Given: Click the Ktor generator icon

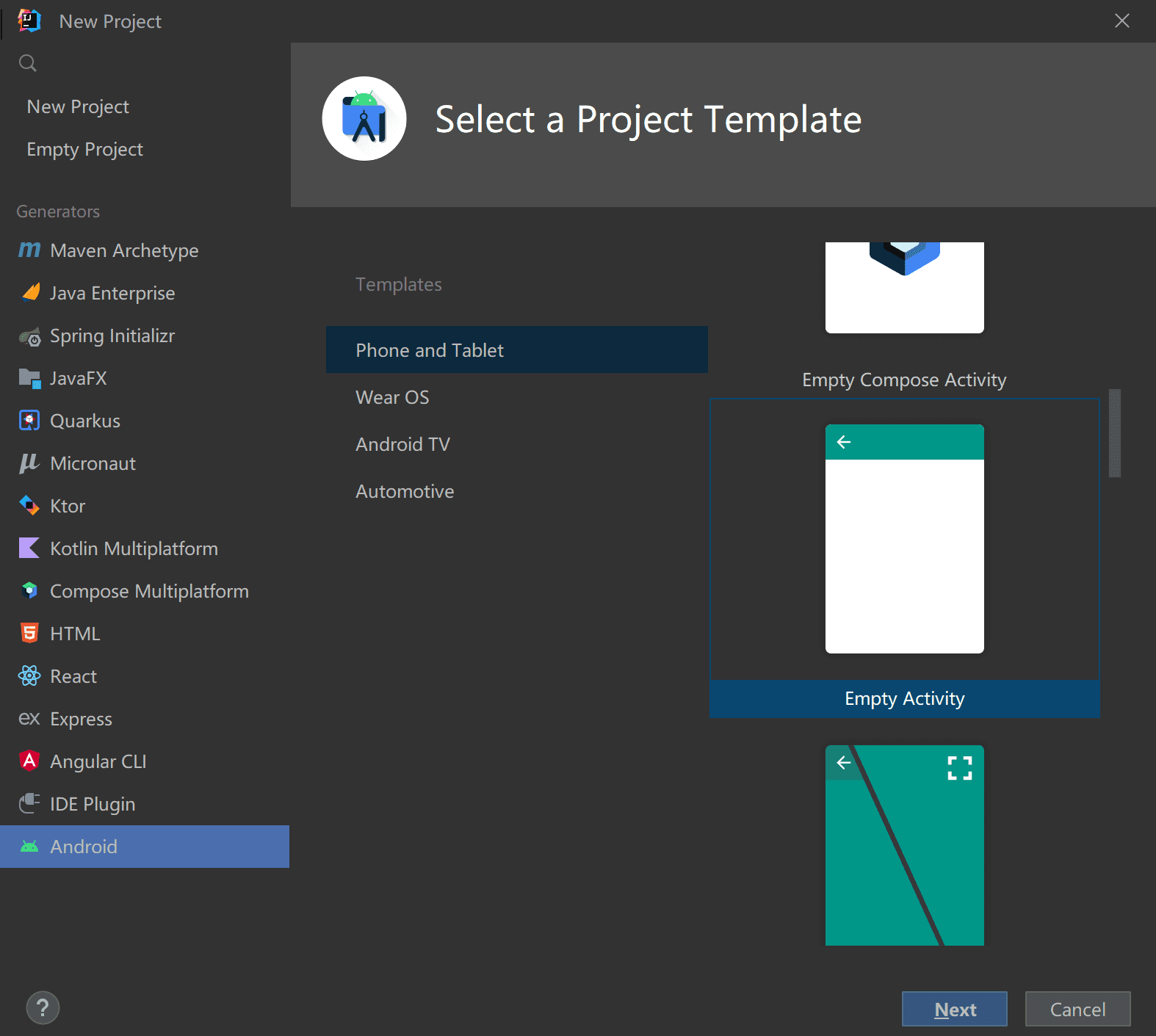Looking at the screenshot, I should [29, 506].
